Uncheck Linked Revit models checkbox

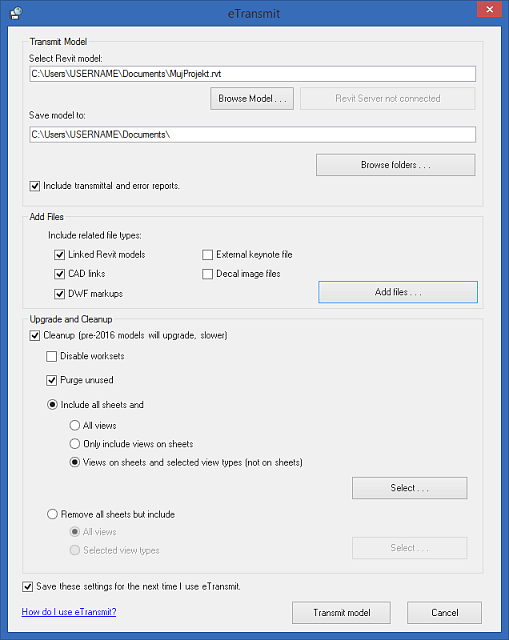(59, 255)
